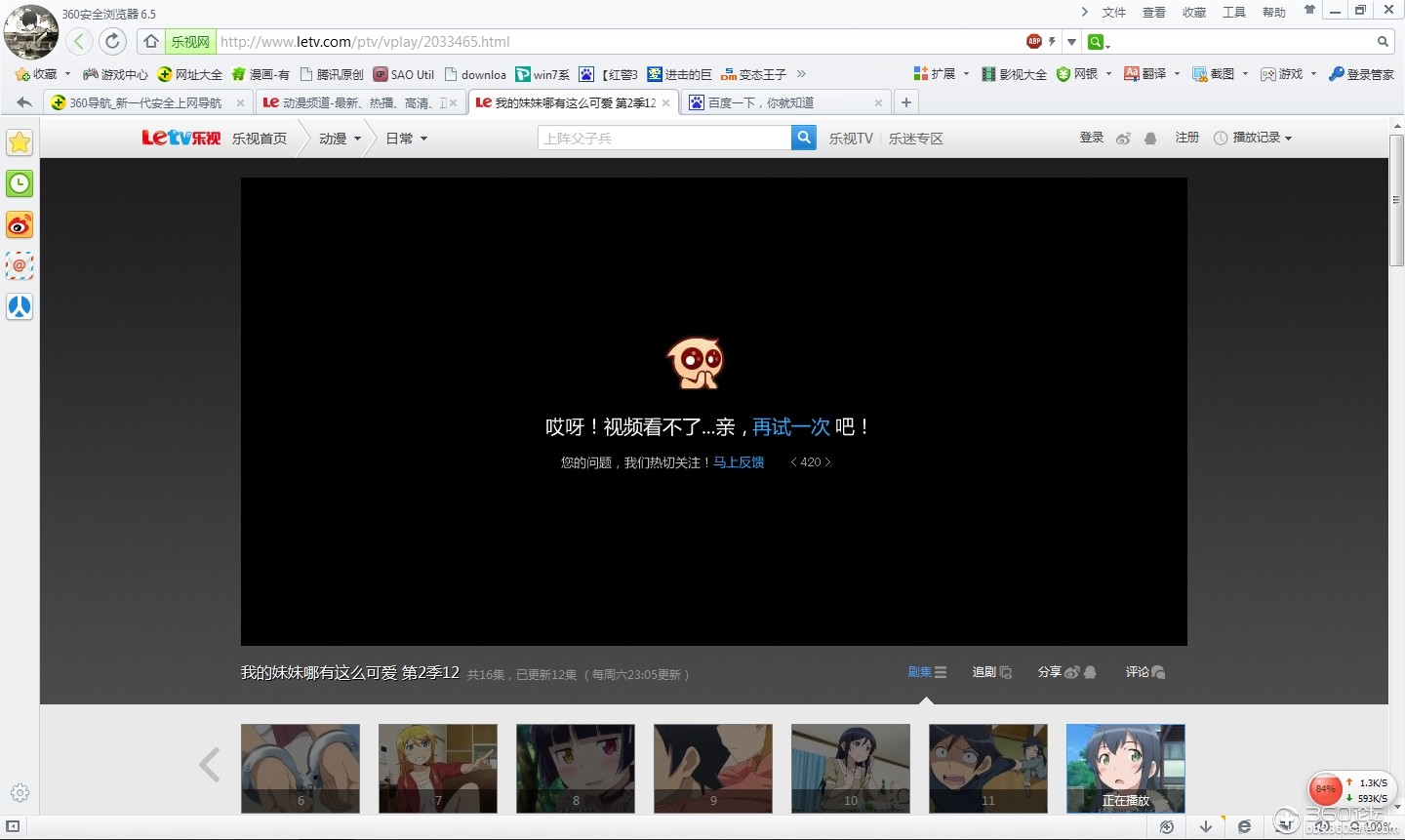Click the 再试一次 retry link
The image size is (1405, 840).
point(791,426)
